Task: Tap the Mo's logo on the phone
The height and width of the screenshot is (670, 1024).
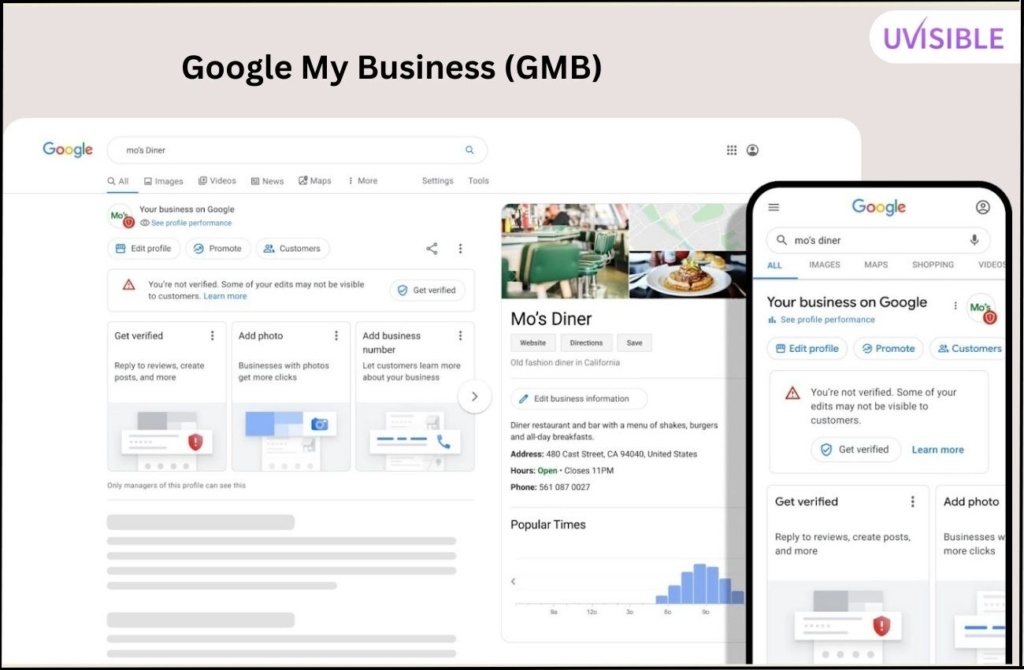Action: 981,308
